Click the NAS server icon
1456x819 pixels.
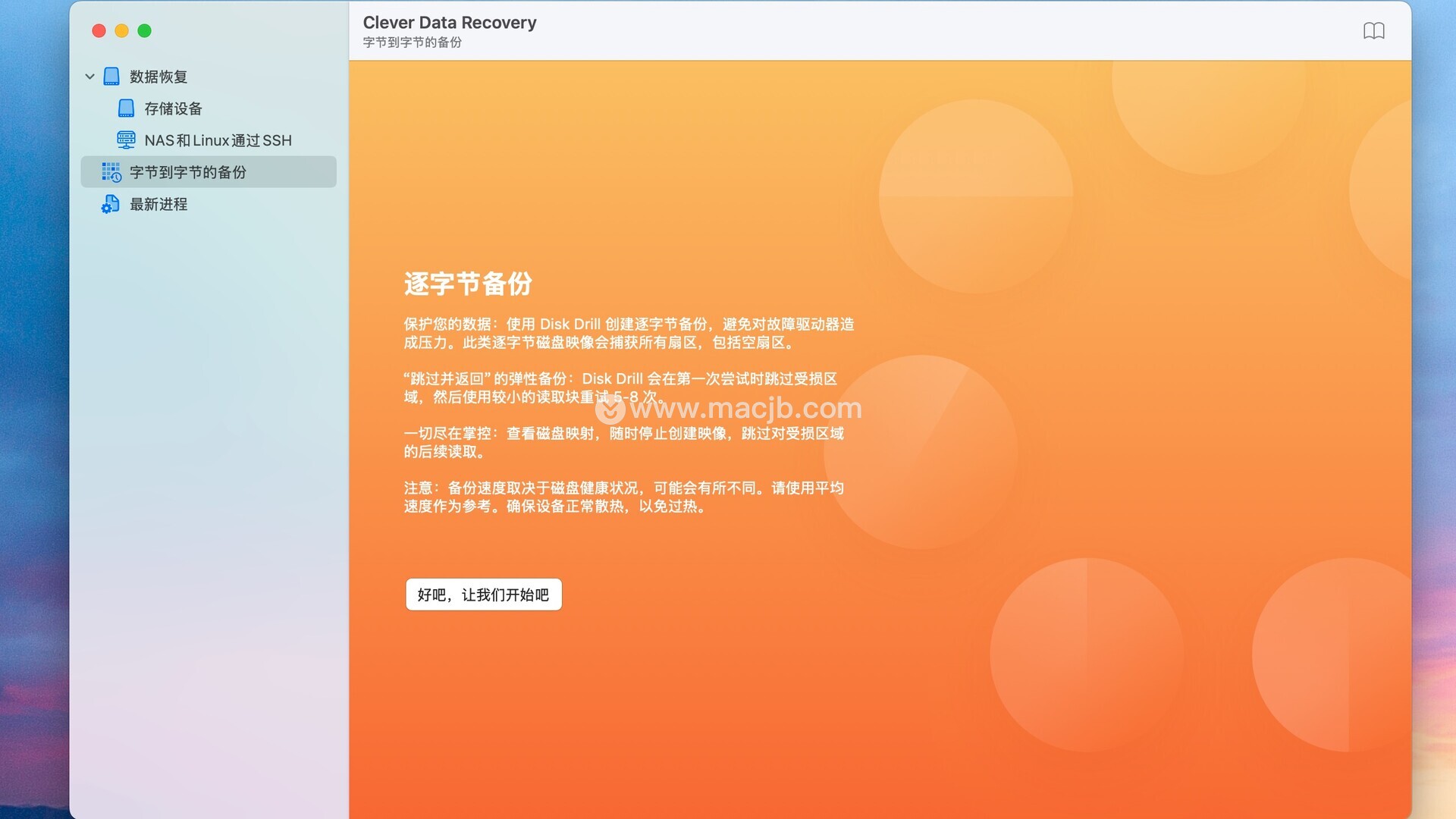coord(126,140)
